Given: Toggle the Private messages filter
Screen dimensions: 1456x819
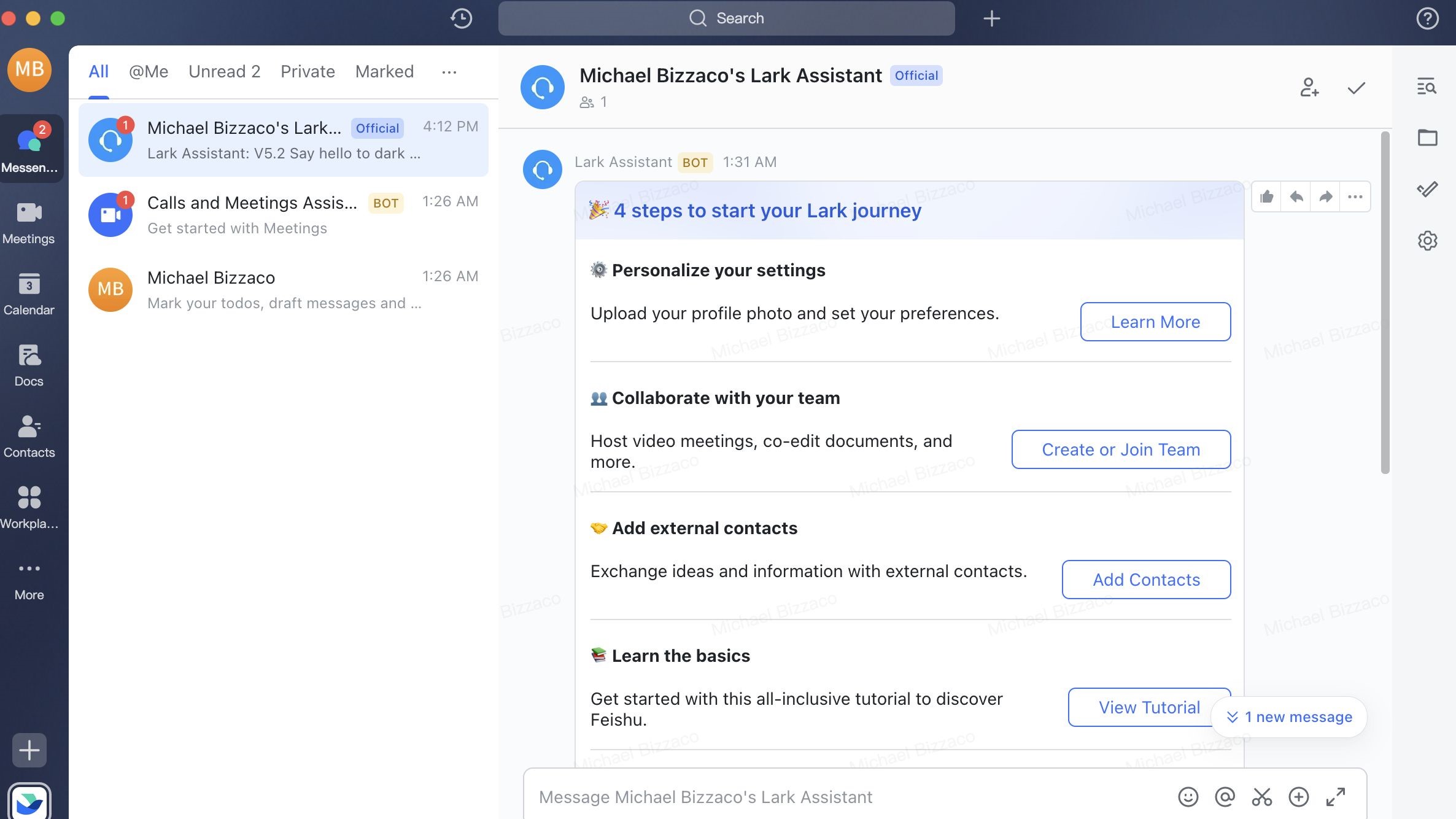Looking at the screenshot, I should point(308,71).
